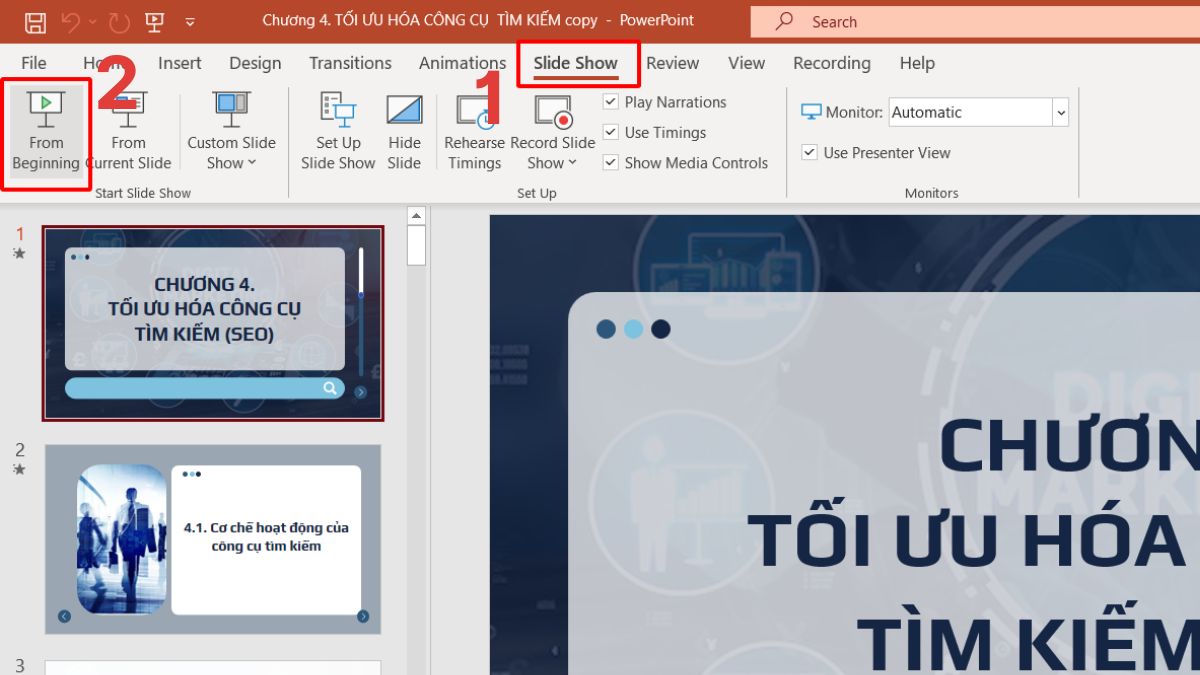1200x675 pixels.
Task: Open Custom Slide Show menu
Action: coord(231,132)
